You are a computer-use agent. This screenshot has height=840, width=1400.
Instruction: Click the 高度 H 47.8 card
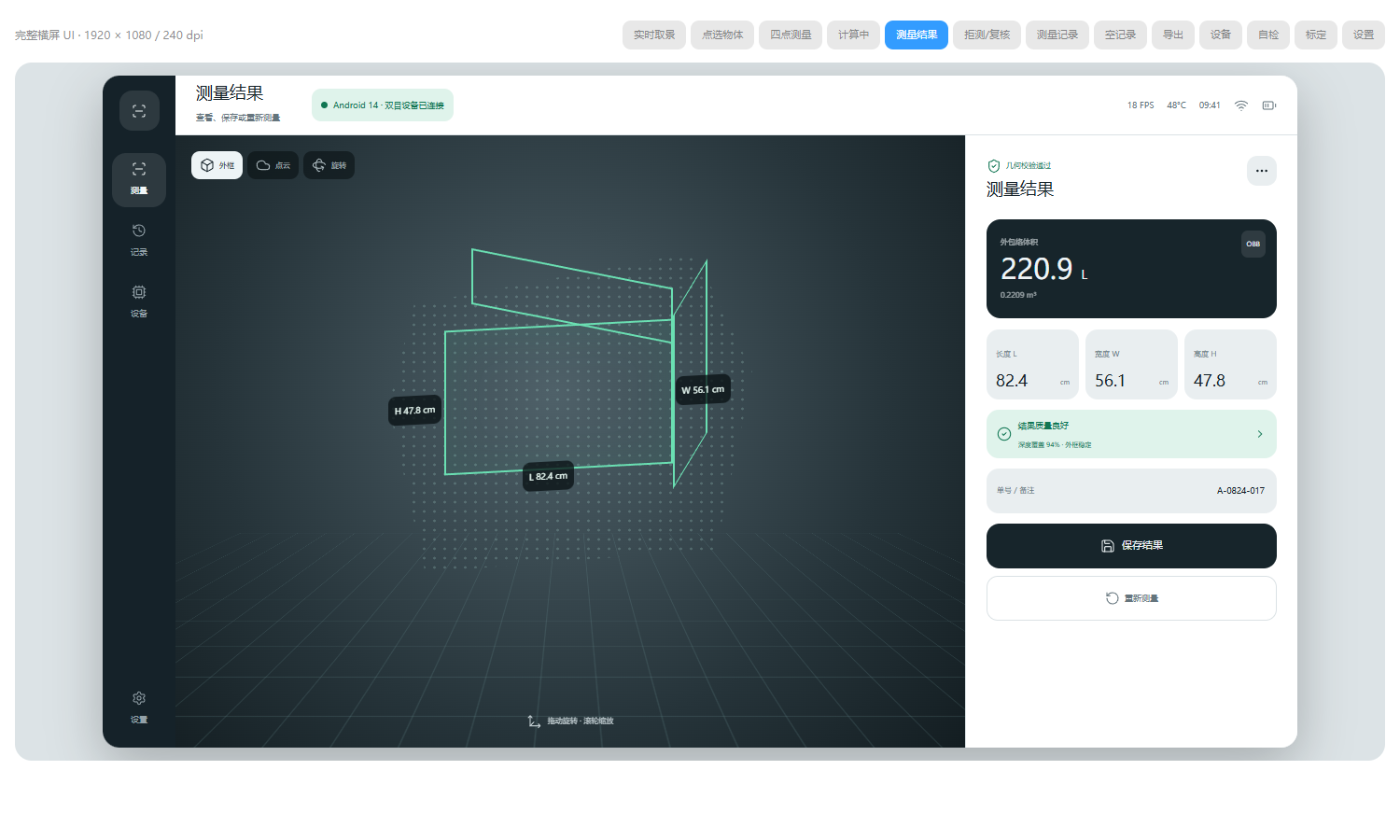tap(1230, 365)
